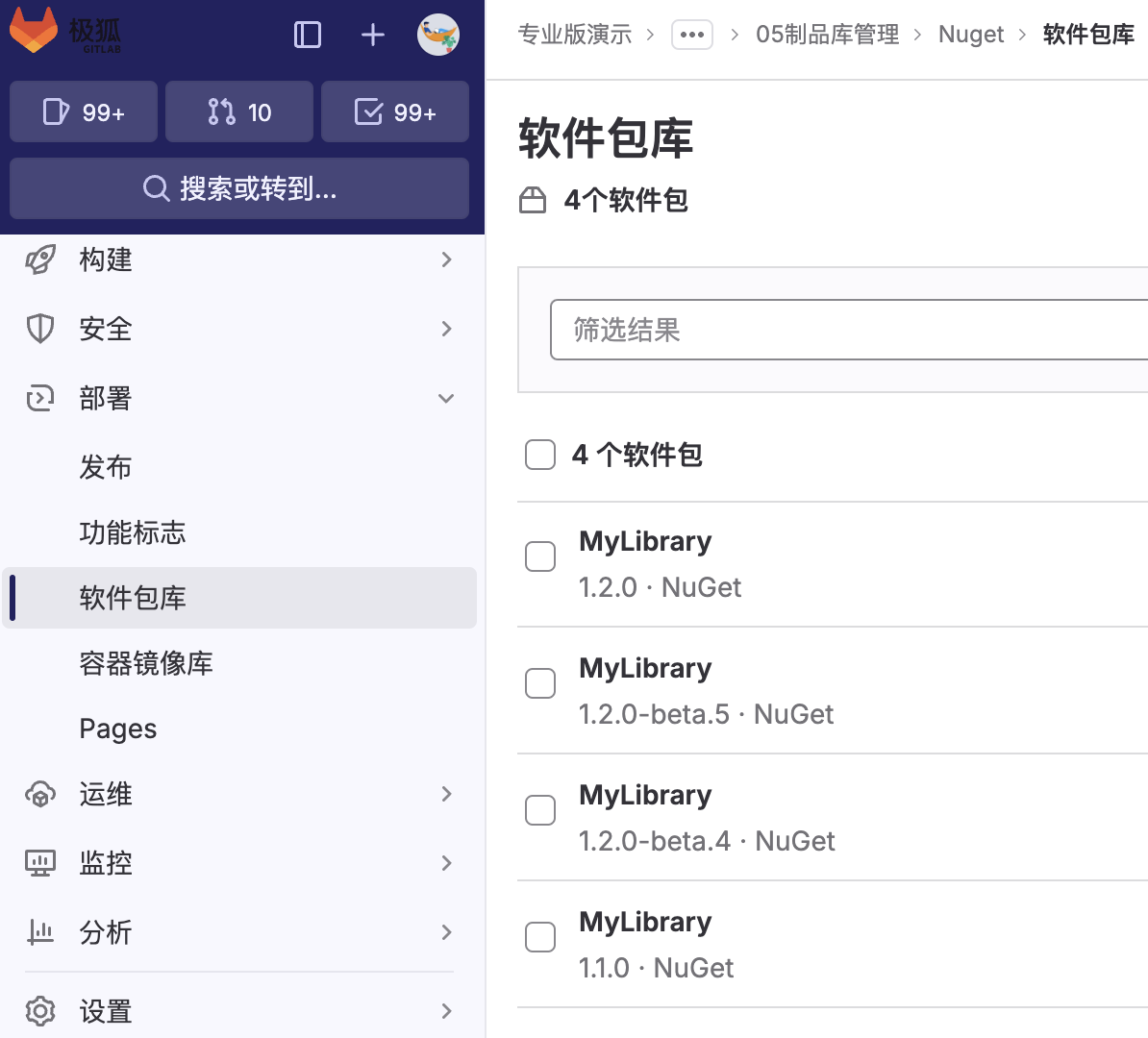Select the Pages menu item
This screenshot has width=1148, height=1038.
coord(117,729)
